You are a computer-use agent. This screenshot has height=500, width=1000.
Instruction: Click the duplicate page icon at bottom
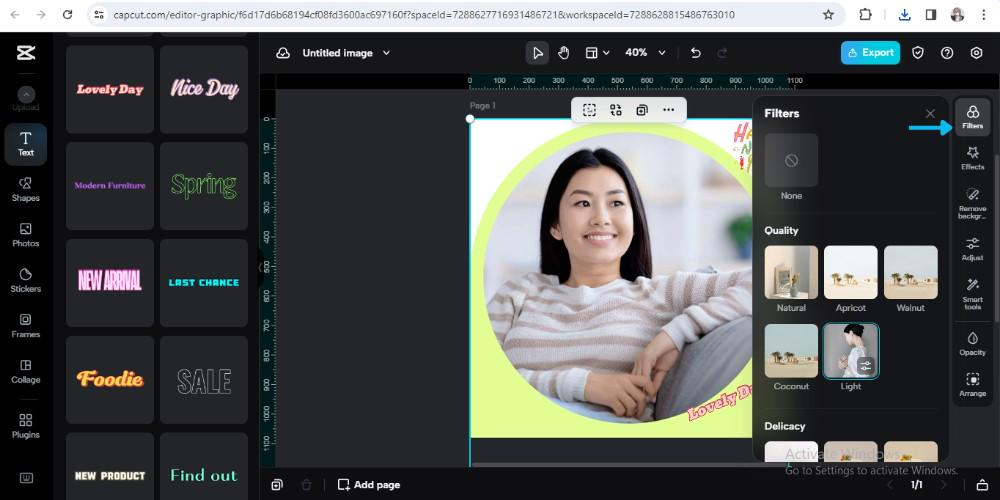(x=277, y=485)
